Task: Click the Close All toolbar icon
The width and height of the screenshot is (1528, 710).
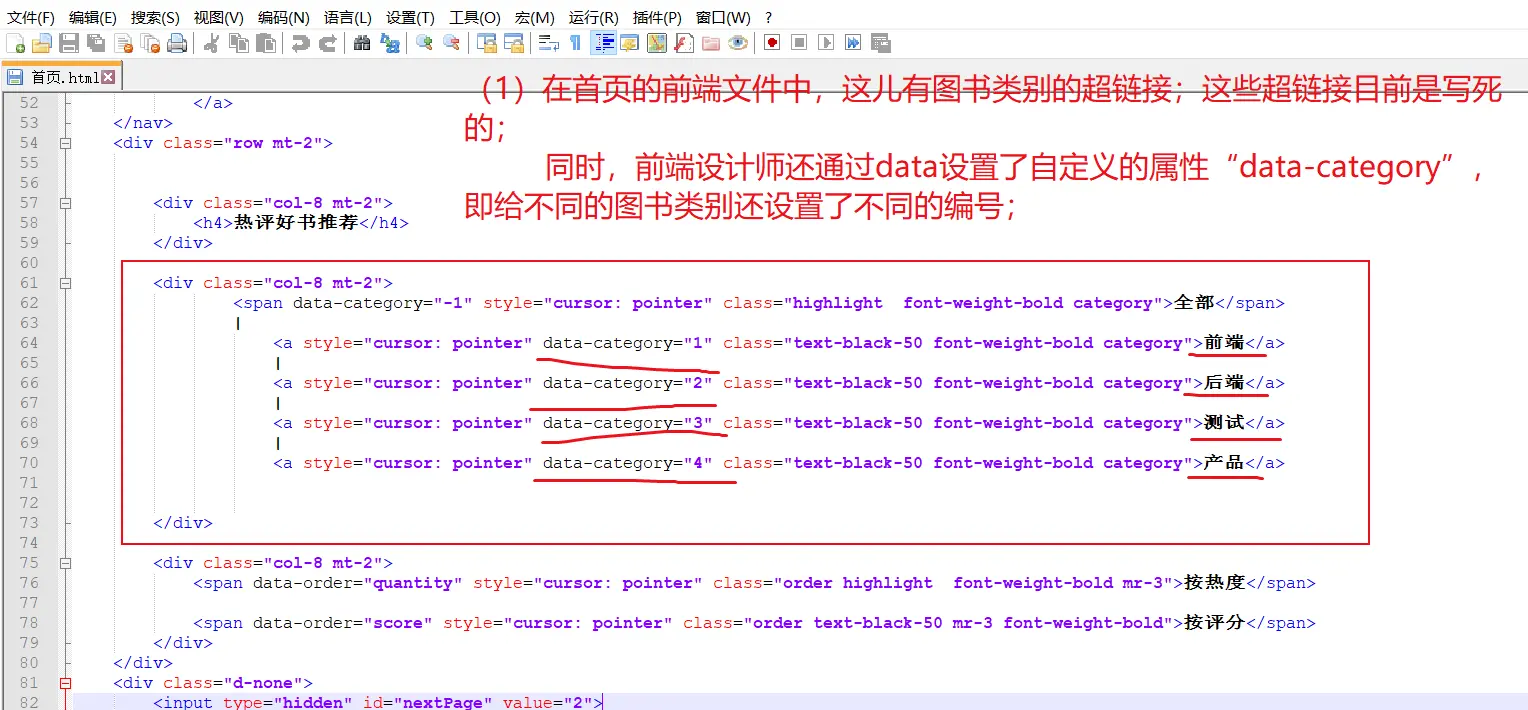Action: pyautogui.click(x=150, y=43)
